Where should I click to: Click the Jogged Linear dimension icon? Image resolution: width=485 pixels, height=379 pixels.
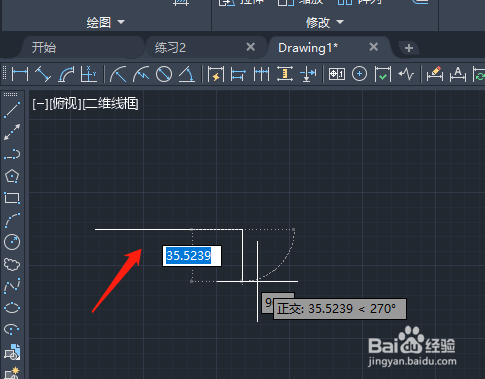(406, 74)
